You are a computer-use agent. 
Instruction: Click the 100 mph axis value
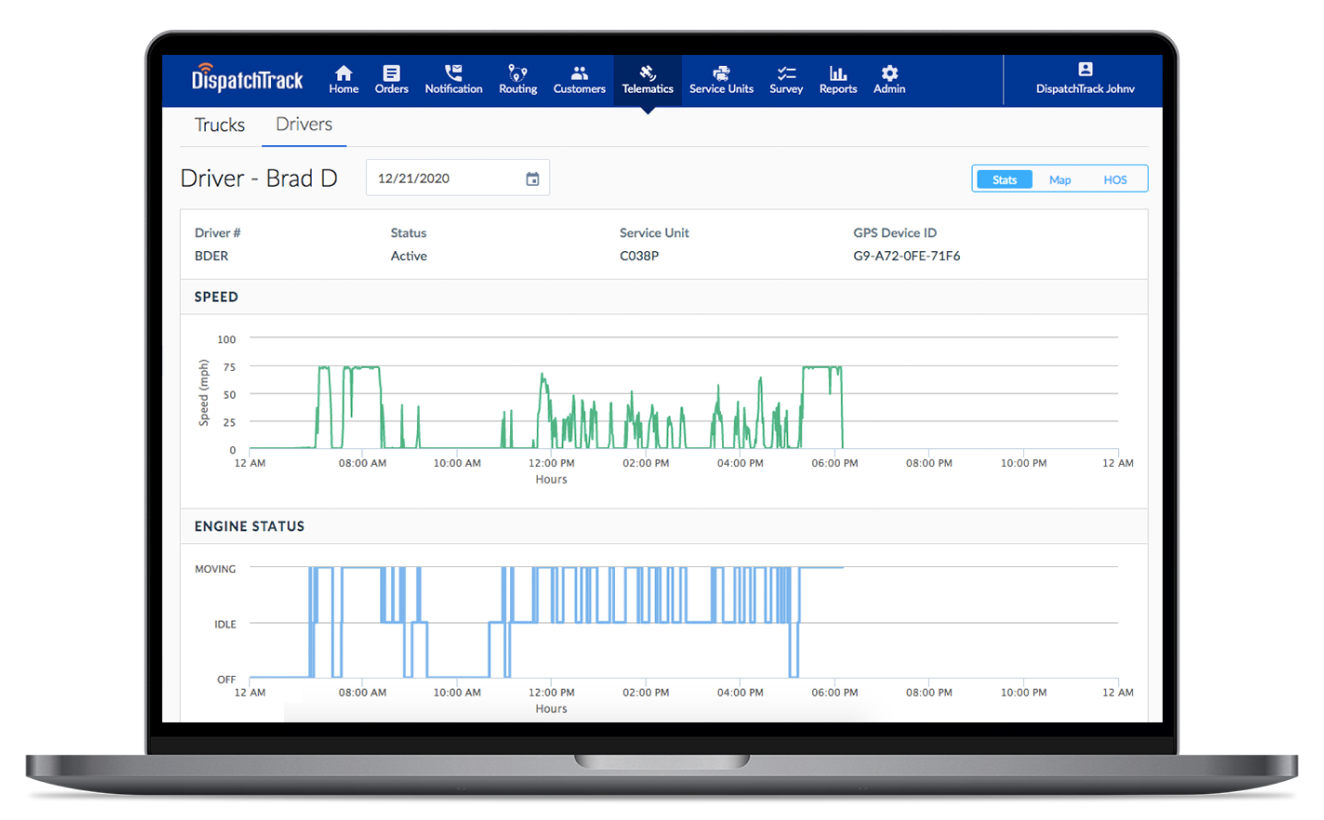[226, 340]
